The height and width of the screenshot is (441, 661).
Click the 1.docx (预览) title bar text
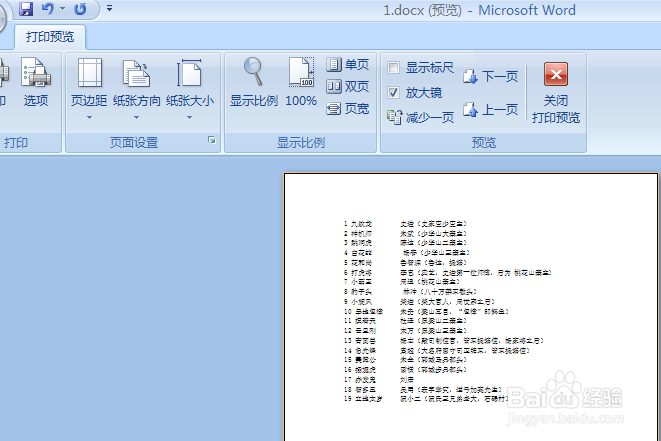point(422,10)
